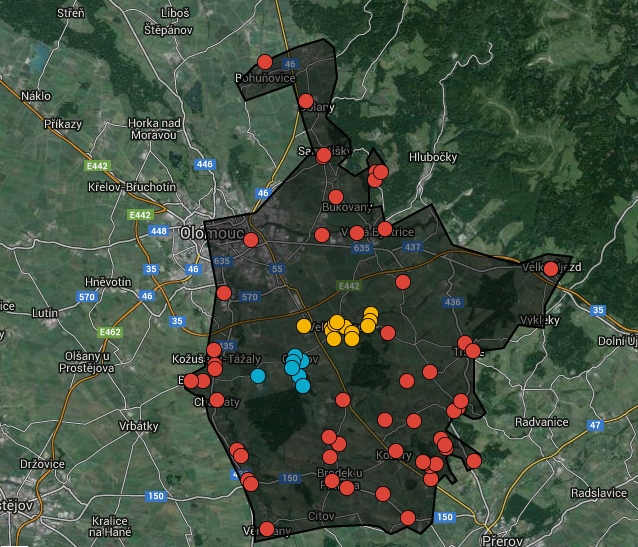638x547 pixels.
Task: Select the red marker at Bohuňovice
Action: click(265, 62)
